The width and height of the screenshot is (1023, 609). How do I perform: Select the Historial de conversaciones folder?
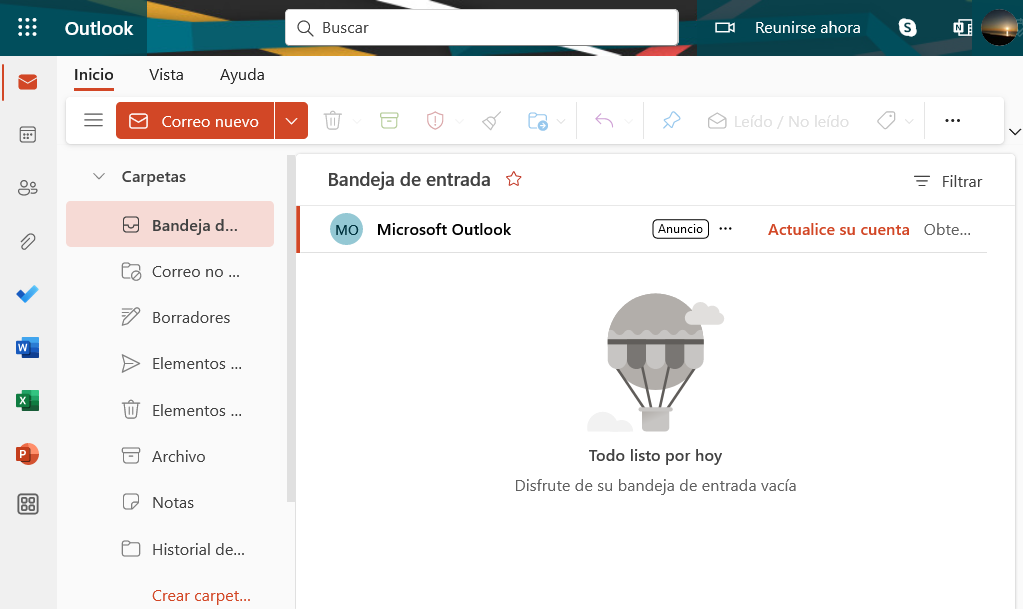[170, 549]
